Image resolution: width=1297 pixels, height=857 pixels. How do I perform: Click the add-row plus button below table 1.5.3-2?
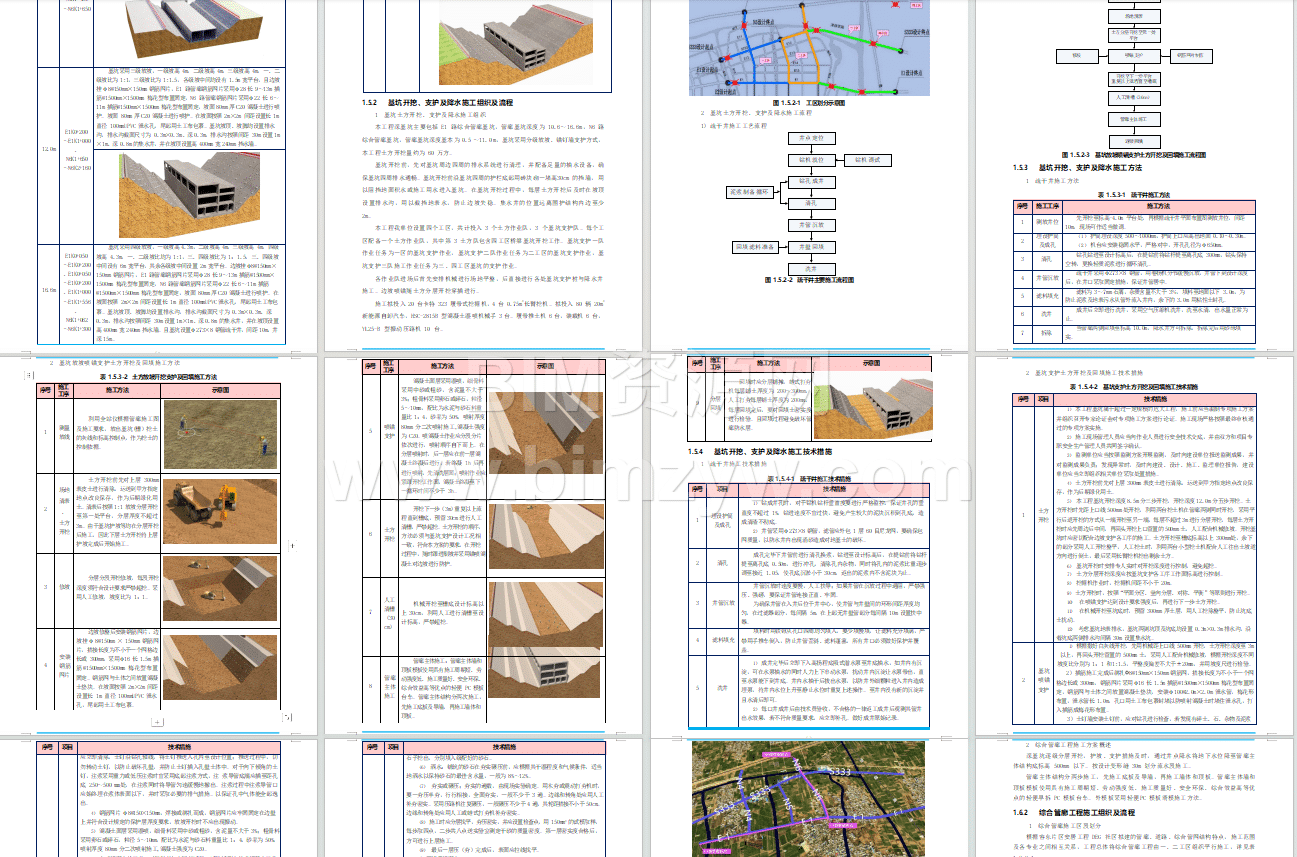(x=156, y=721)
